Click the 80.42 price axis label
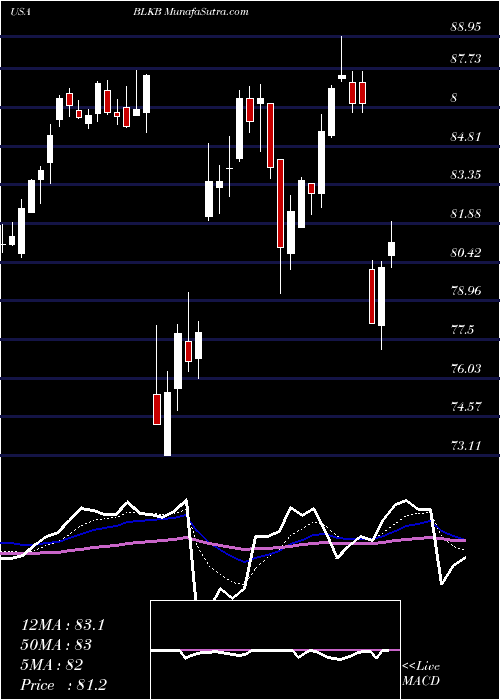 tap(466, 253)
